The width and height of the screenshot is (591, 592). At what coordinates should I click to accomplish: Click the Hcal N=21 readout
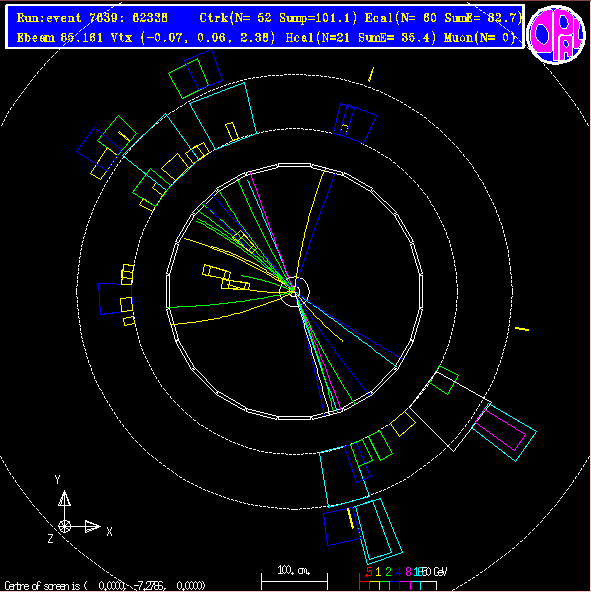click(361, 37)
